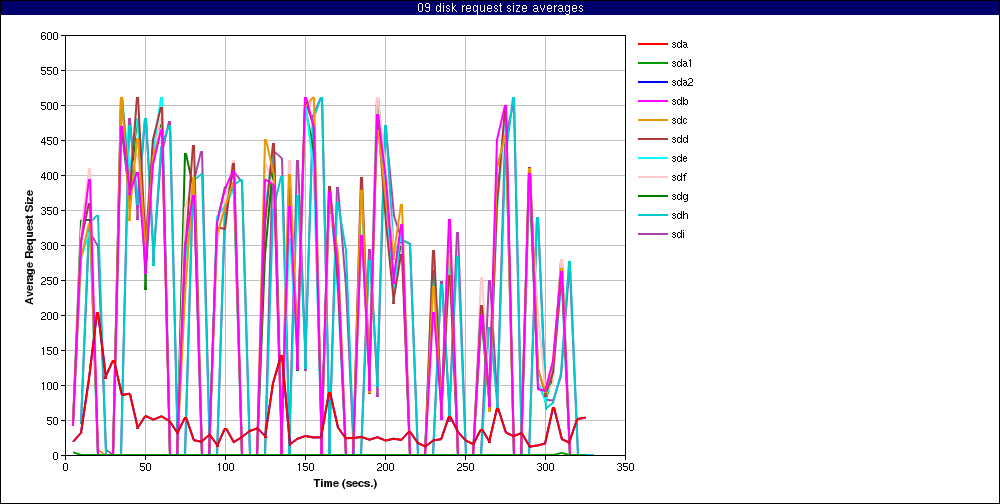The image size is (1000, 504).
Task: Click the purple sdi legend line swatch
Action: (x=652, y=234)
